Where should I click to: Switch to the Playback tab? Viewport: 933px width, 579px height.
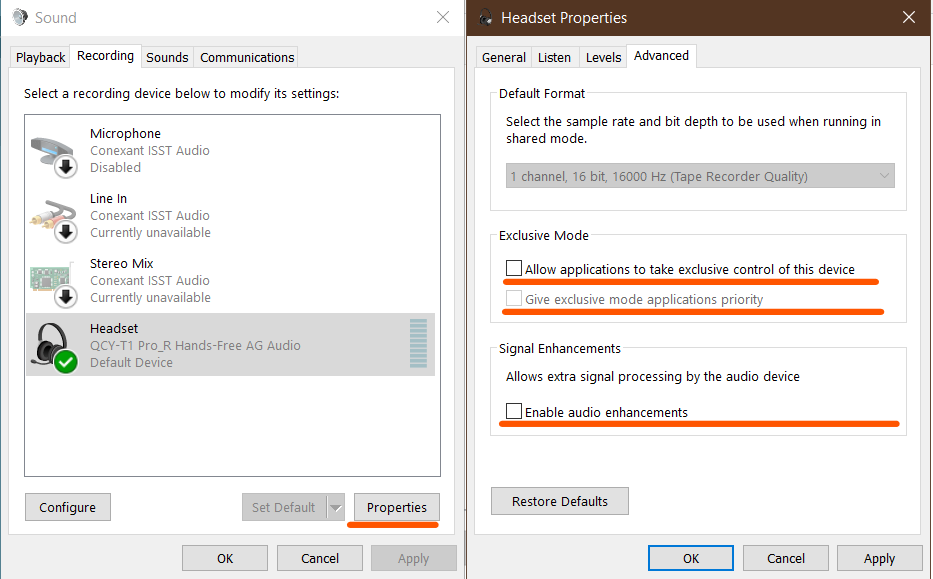point(41,57)
